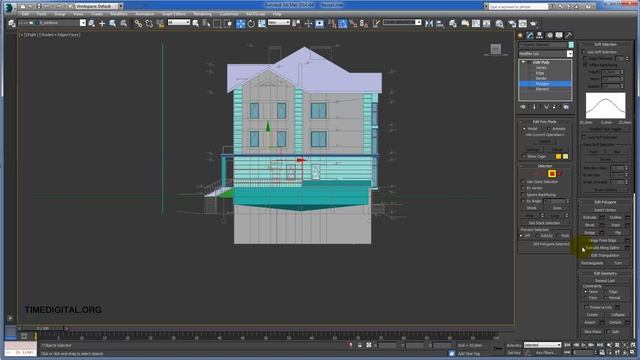Open the Tools menu

tap(41, 14)
